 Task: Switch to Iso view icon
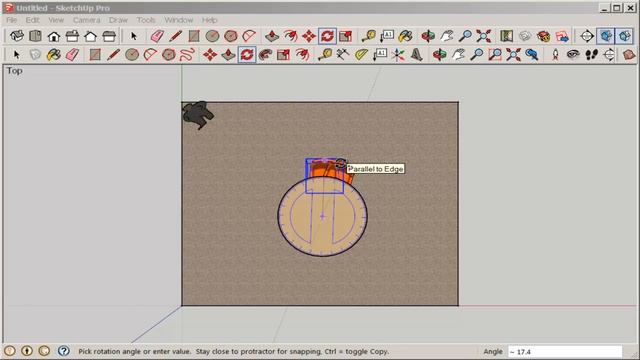click(17, 36)
